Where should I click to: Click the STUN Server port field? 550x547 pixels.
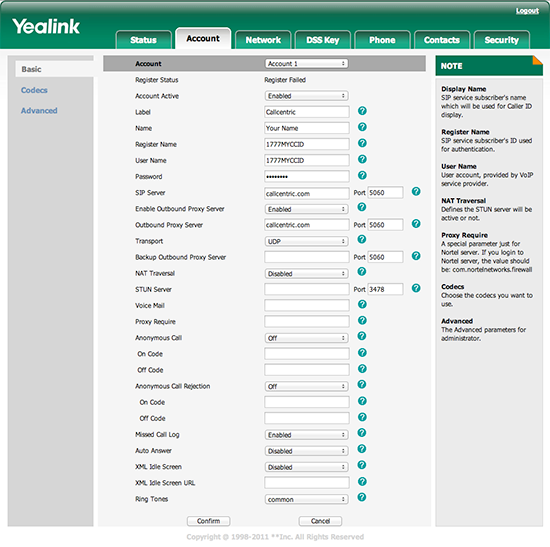pos(385,289)
